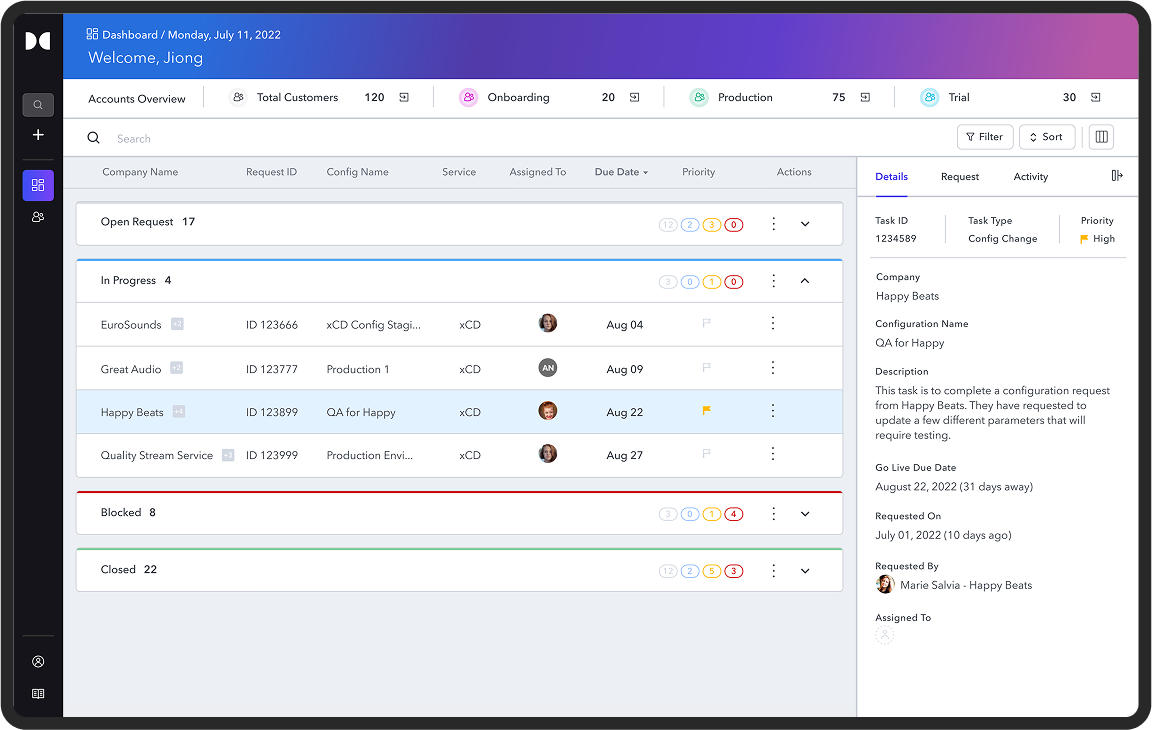Screen dimensions: 1152x730
Task: Collapse the details panel with the exit icon
Action: tap(1117, 176)
